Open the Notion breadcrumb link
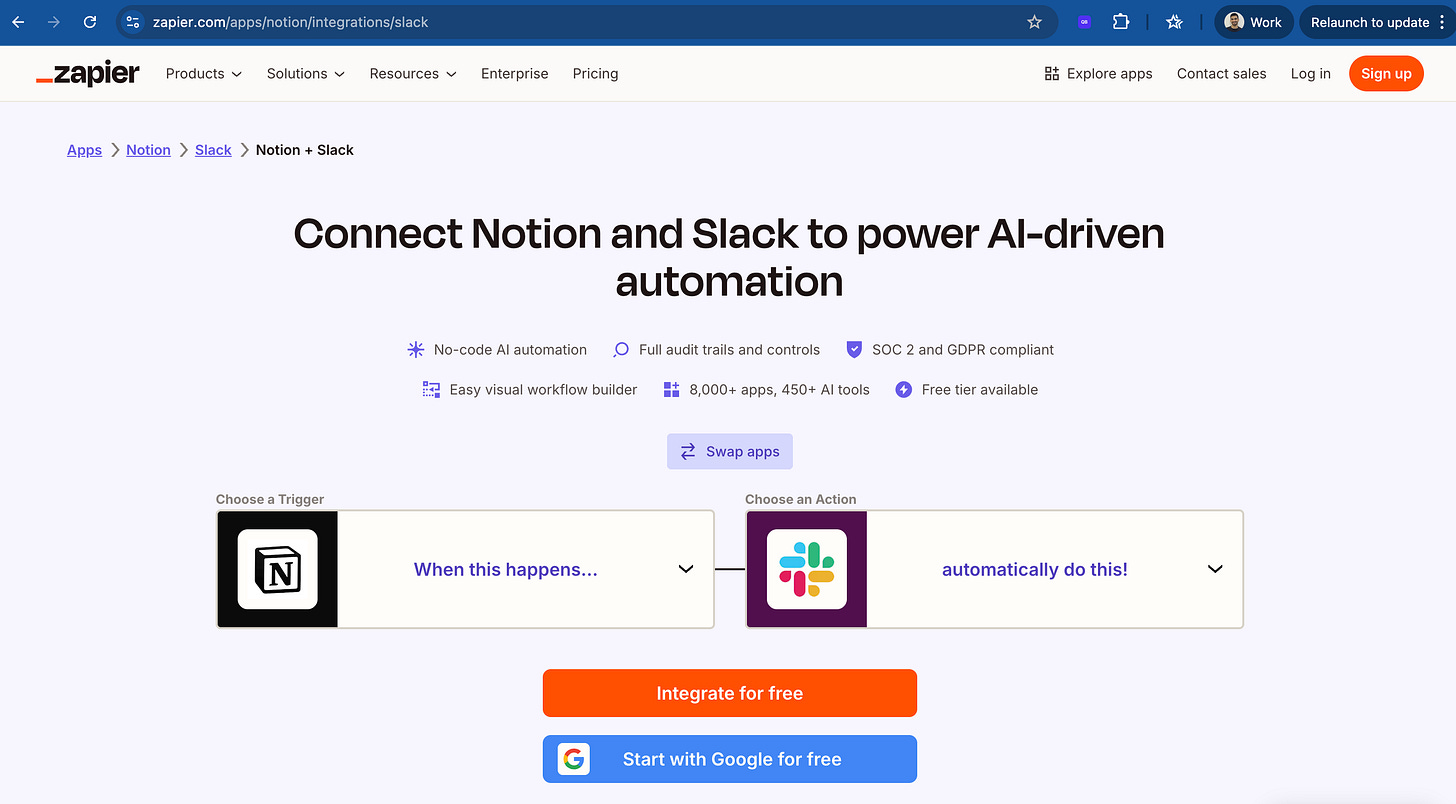The image size is (1456, 804). (x=148, y=150)
